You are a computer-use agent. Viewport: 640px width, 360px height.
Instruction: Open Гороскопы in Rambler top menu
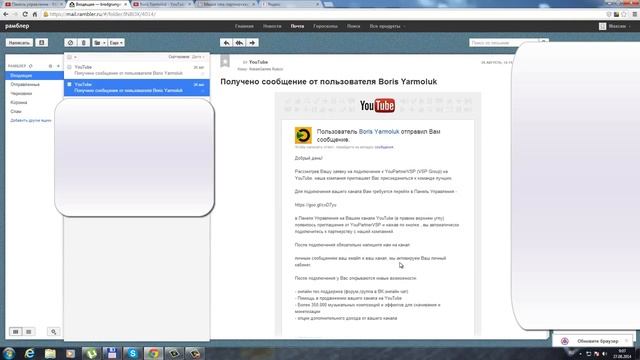(x=325, y=26)
